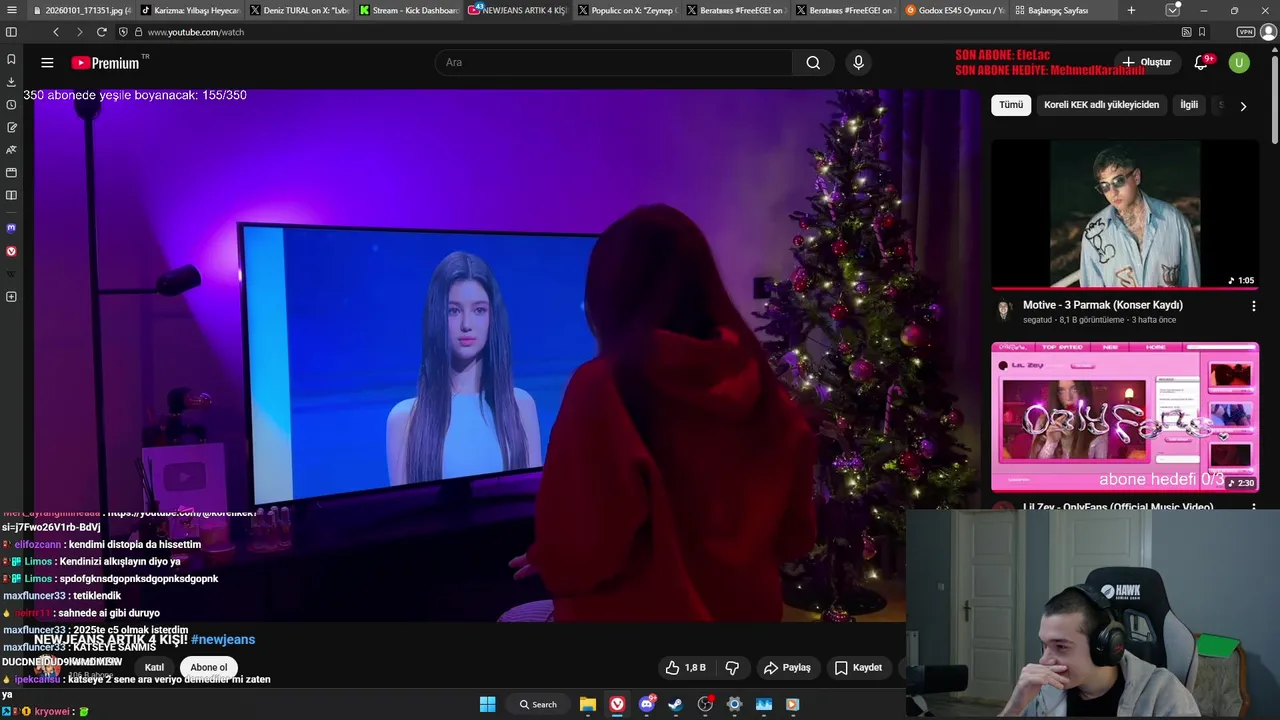Open YouTube notifications bell
1280x720 pixels.
point(1201,62)
